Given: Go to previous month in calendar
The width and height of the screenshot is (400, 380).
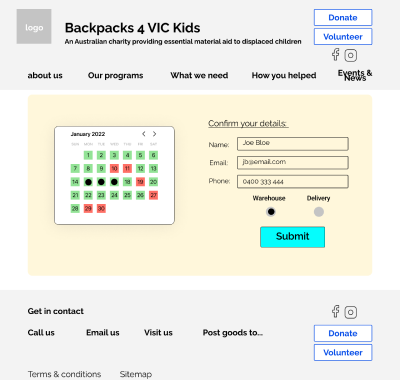Looking at the screenshot, I should click(x=144, y=134).
